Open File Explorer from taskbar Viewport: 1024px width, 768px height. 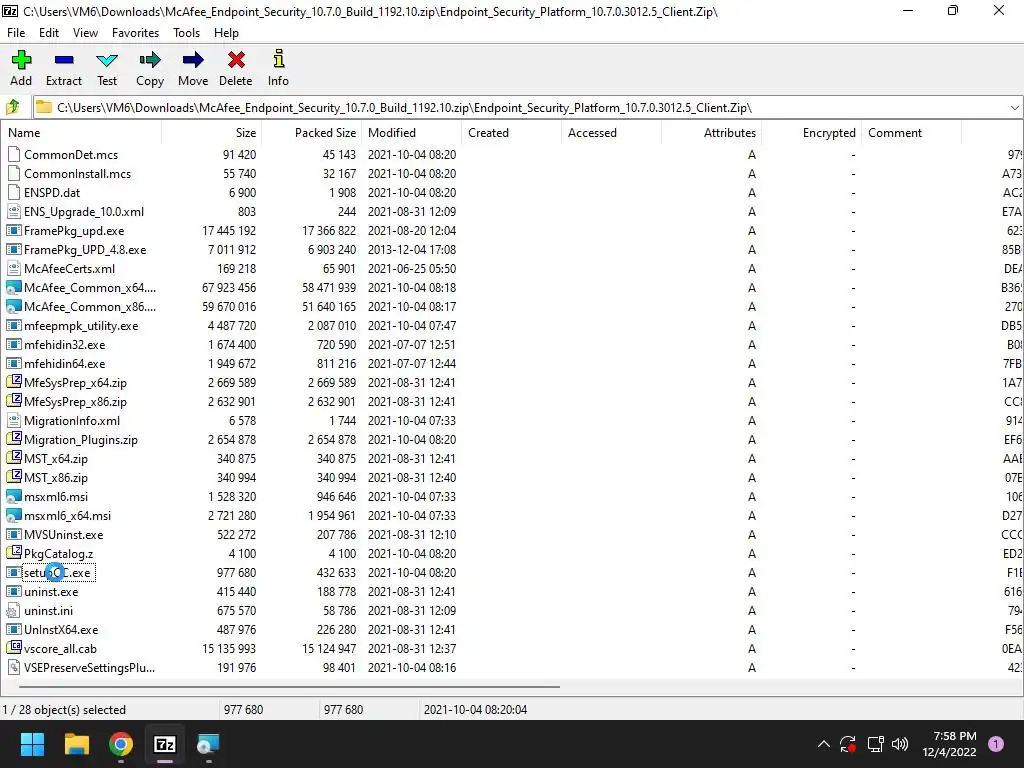coord(76,744)
